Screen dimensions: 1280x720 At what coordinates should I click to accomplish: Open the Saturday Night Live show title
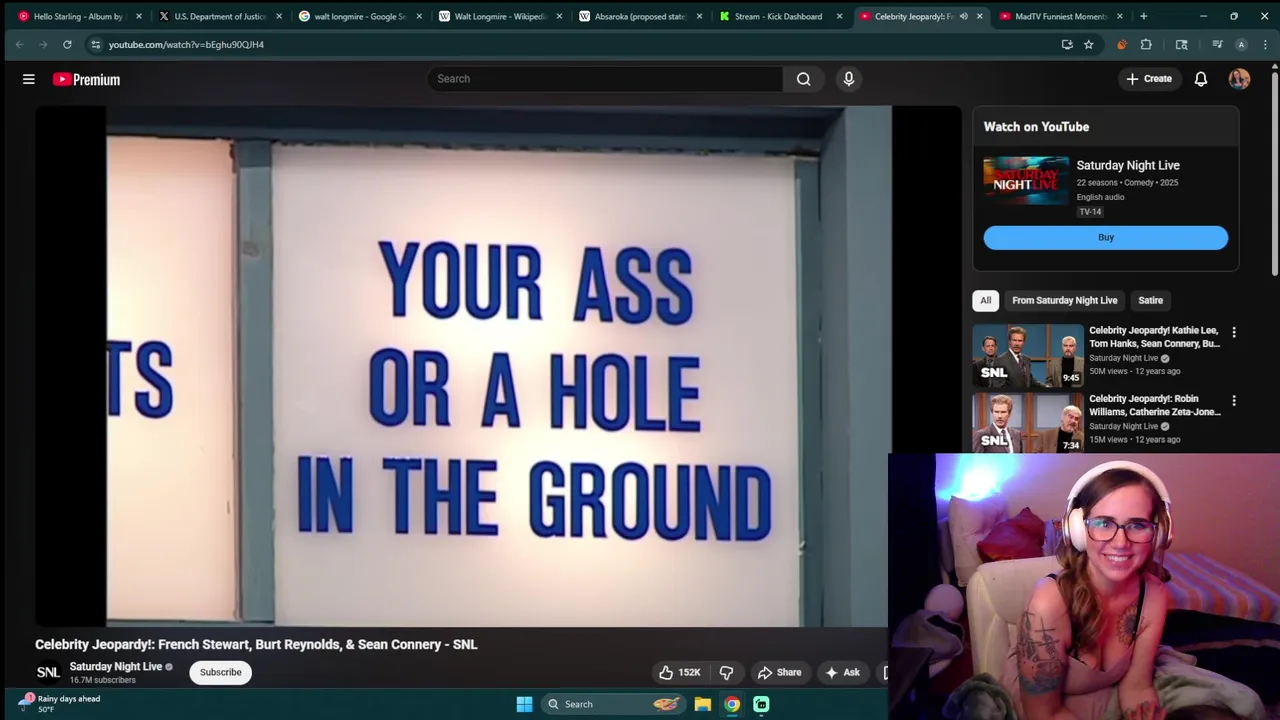[x=1128, y=165]
